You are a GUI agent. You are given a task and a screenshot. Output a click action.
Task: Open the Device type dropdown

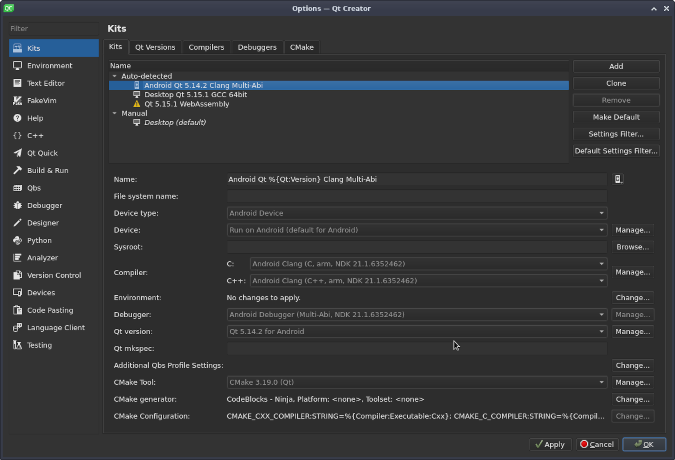point(416,213)
